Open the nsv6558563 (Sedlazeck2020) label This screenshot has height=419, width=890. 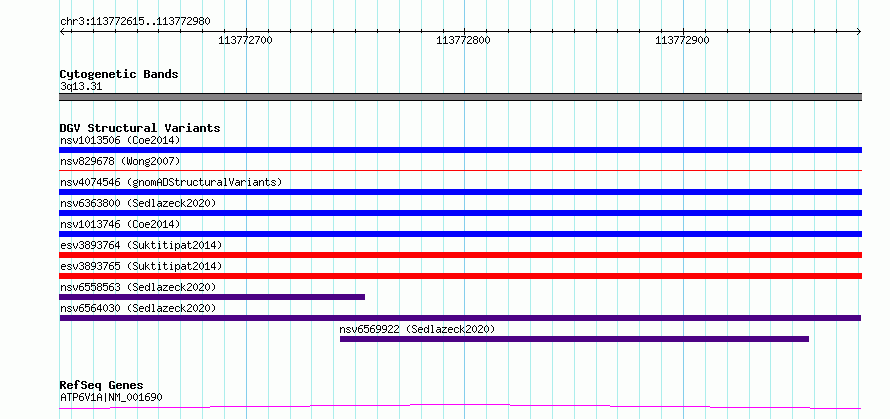coord(138,287)
